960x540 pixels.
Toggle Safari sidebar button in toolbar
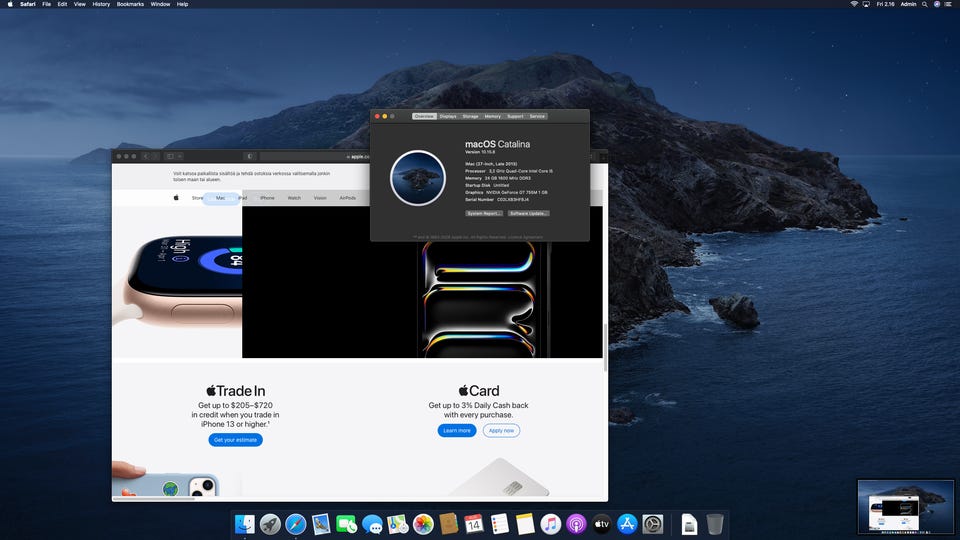click(171, 156)
